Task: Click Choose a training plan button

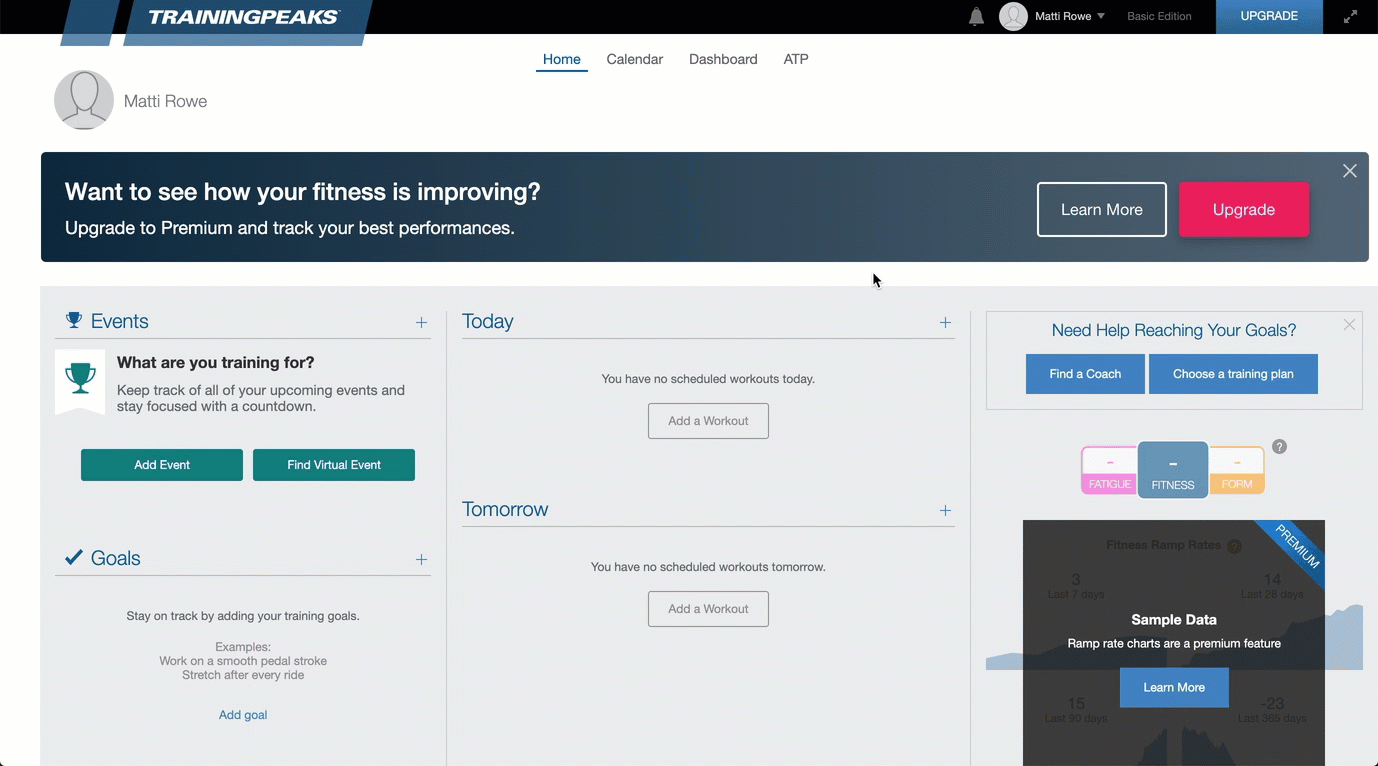Action: coord(1233,374)
